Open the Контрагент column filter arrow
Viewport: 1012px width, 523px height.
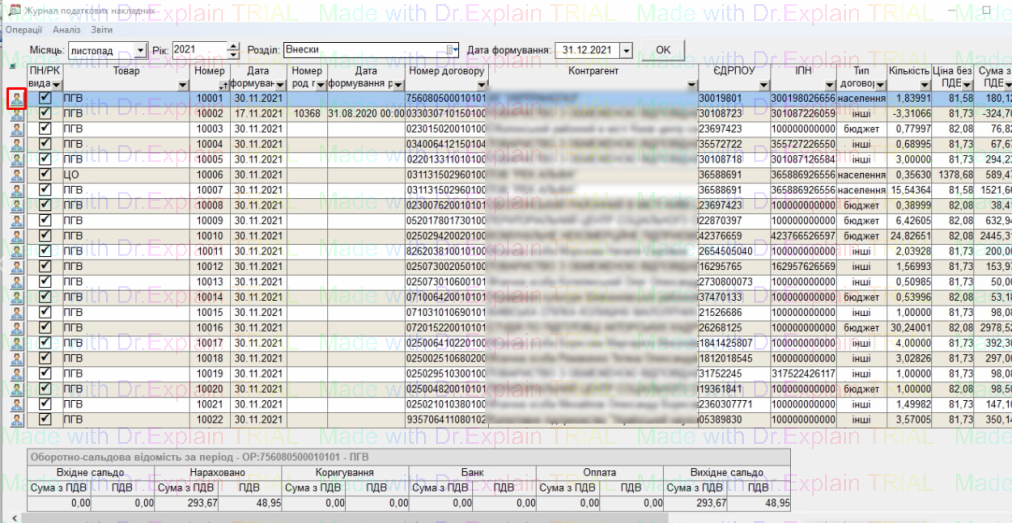coord(691,86)
